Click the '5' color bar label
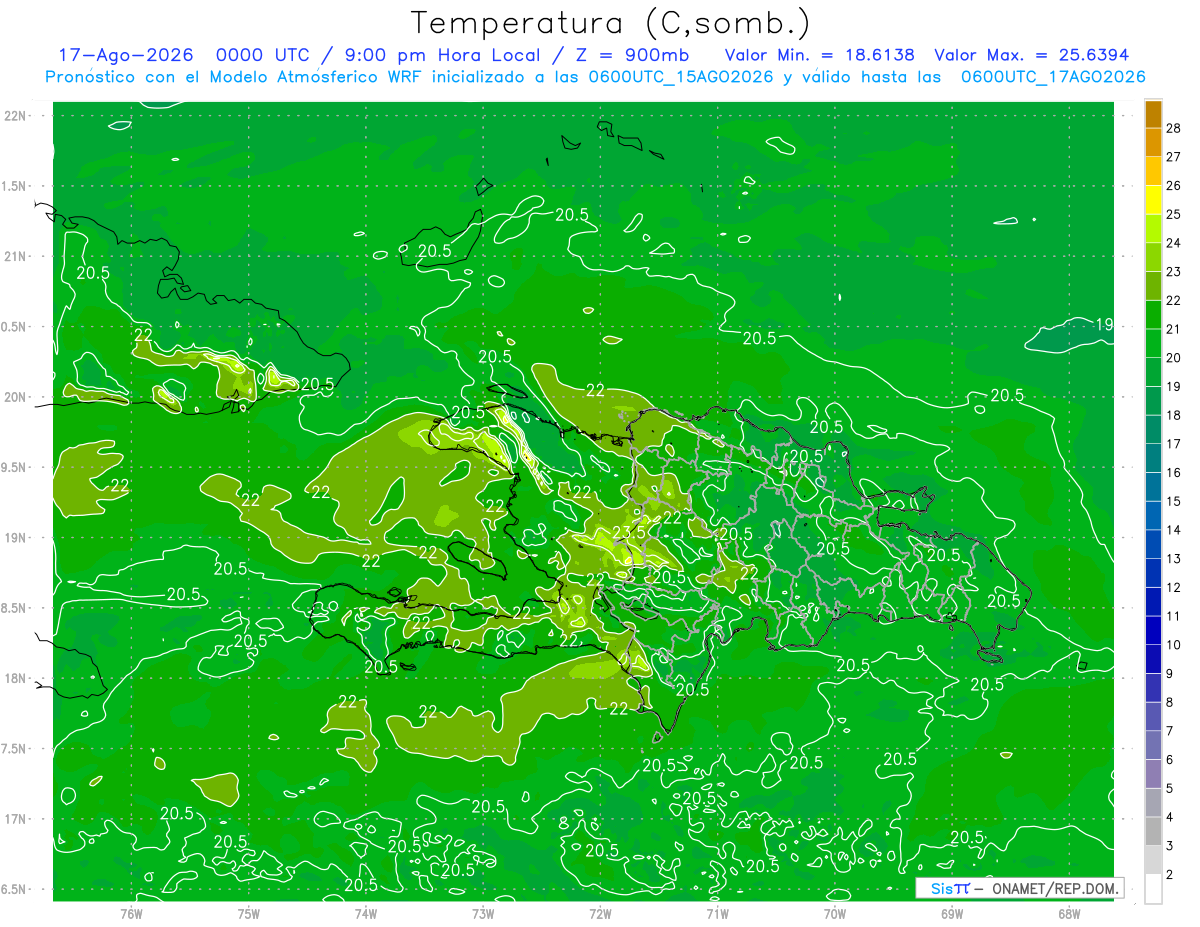 [x=1171, y=789]
